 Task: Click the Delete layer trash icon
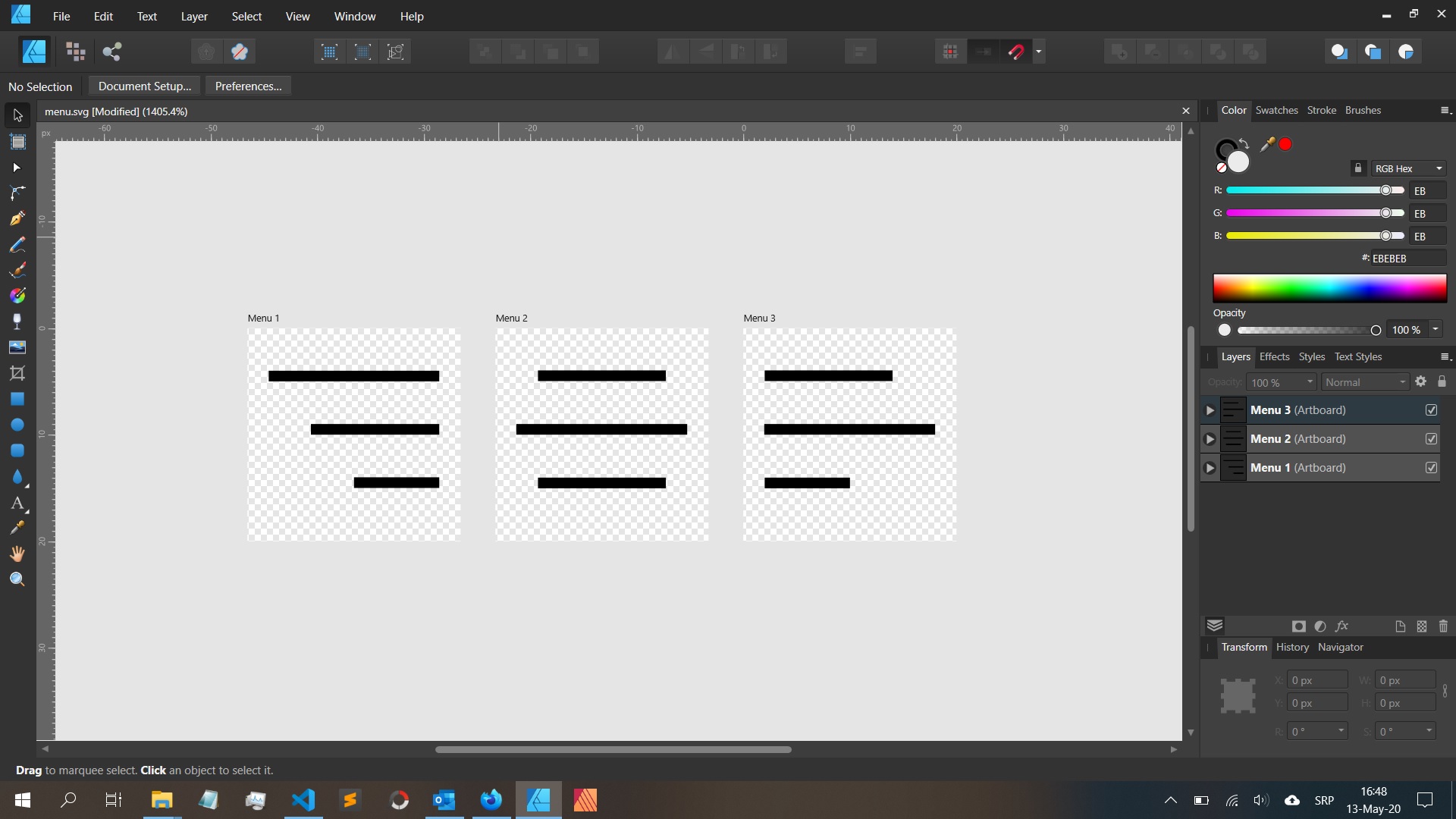coord(1443,626)
